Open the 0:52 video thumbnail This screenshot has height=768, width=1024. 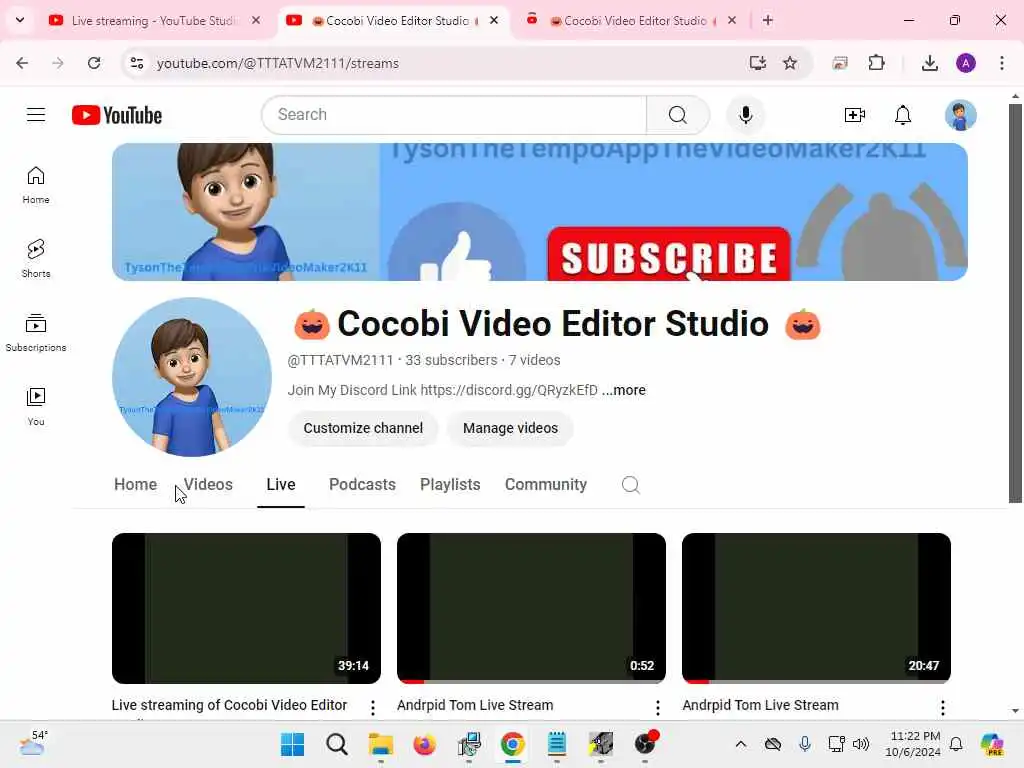(x=531, y=608)
